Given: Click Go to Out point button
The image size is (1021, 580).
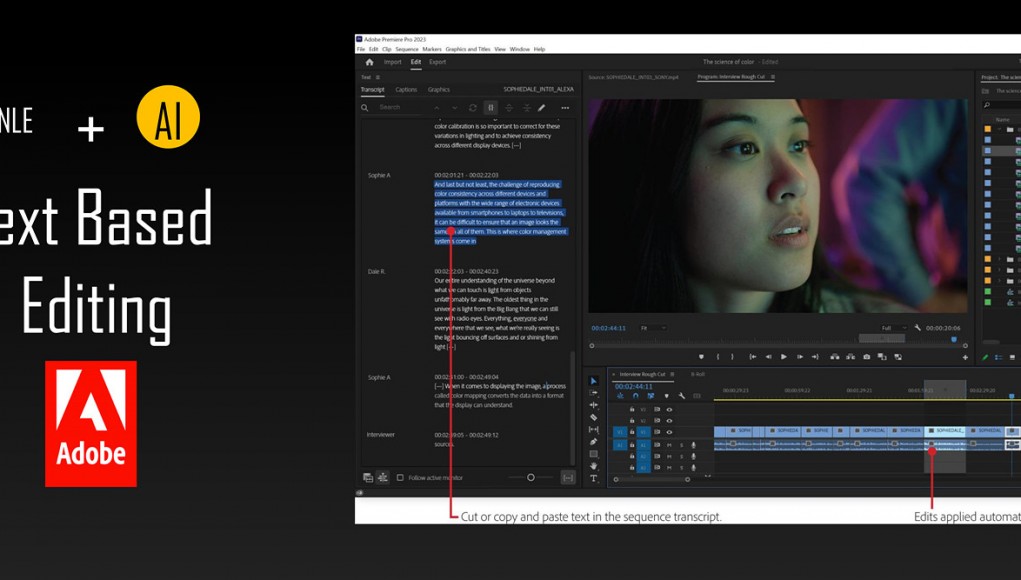Looking at the screenshot, I should click(815, 357).
